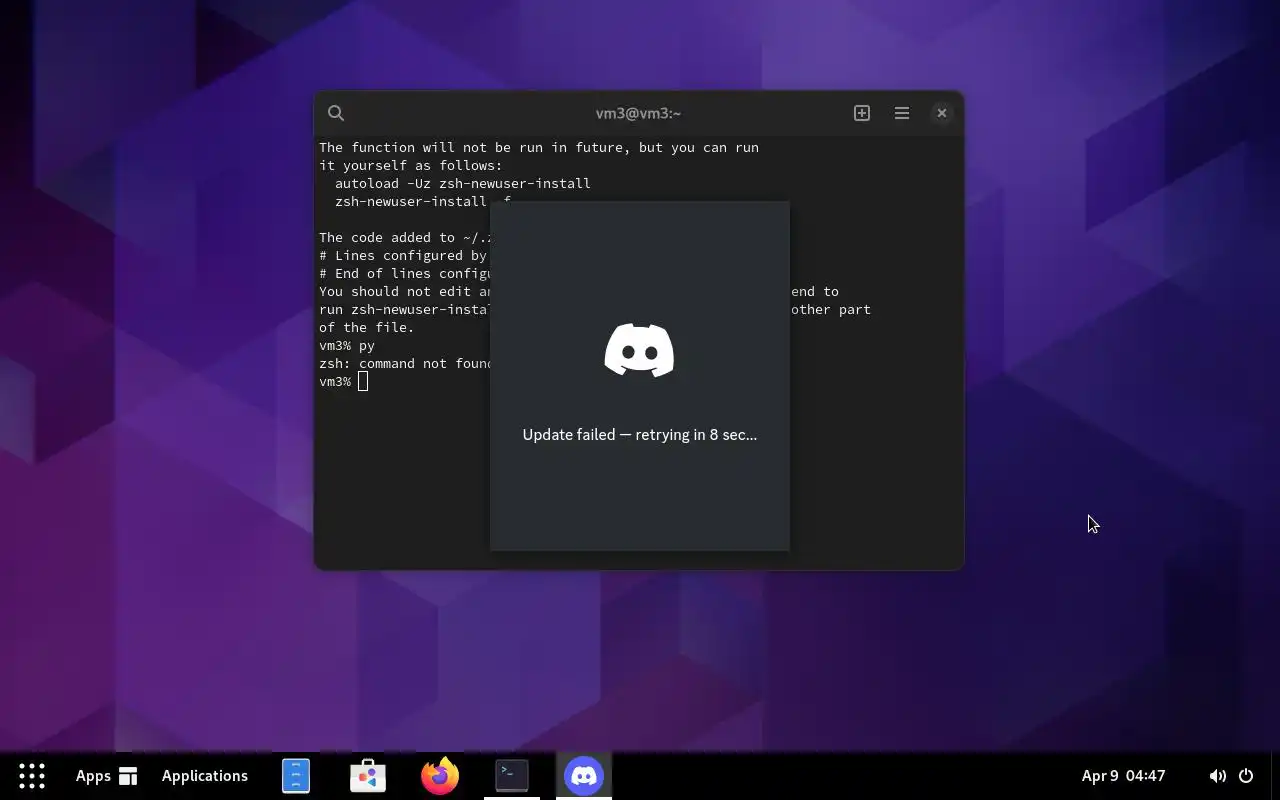Screen dimensions: 1280x800
Task: Open the Applications menu
Action: click(205, 776)
